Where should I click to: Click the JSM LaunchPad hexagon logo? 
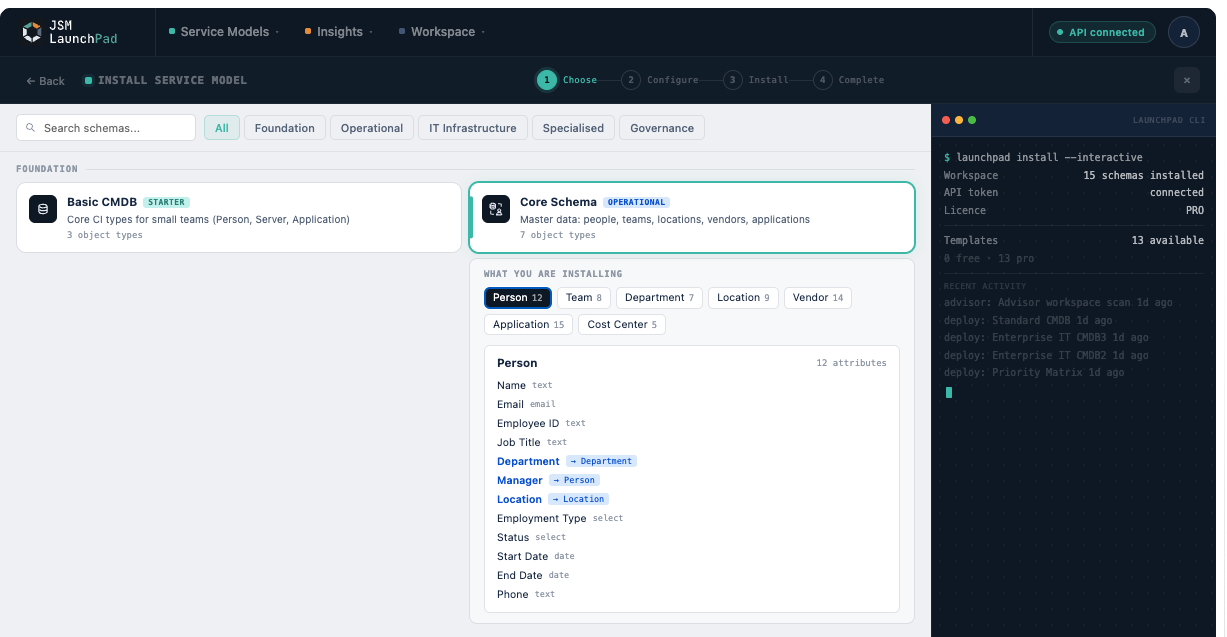click(29, 31)
